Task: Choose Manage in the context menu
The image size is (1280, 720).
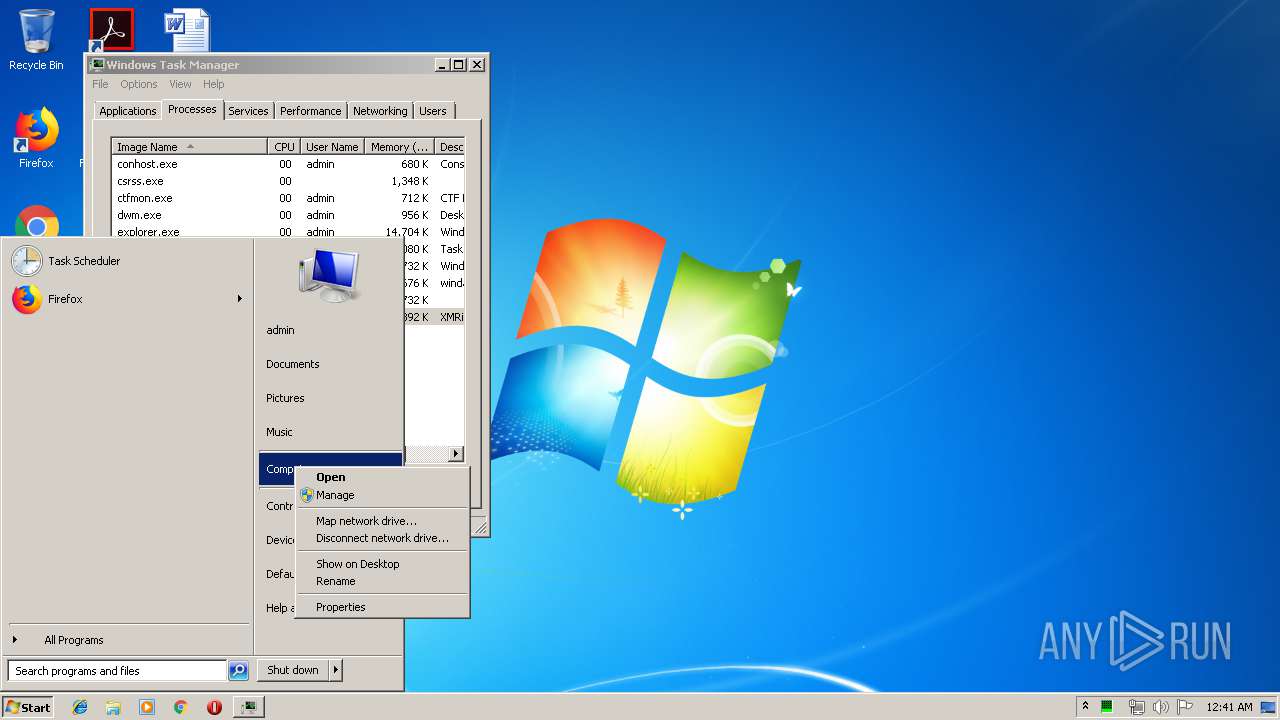Action: tap(383, 495)
